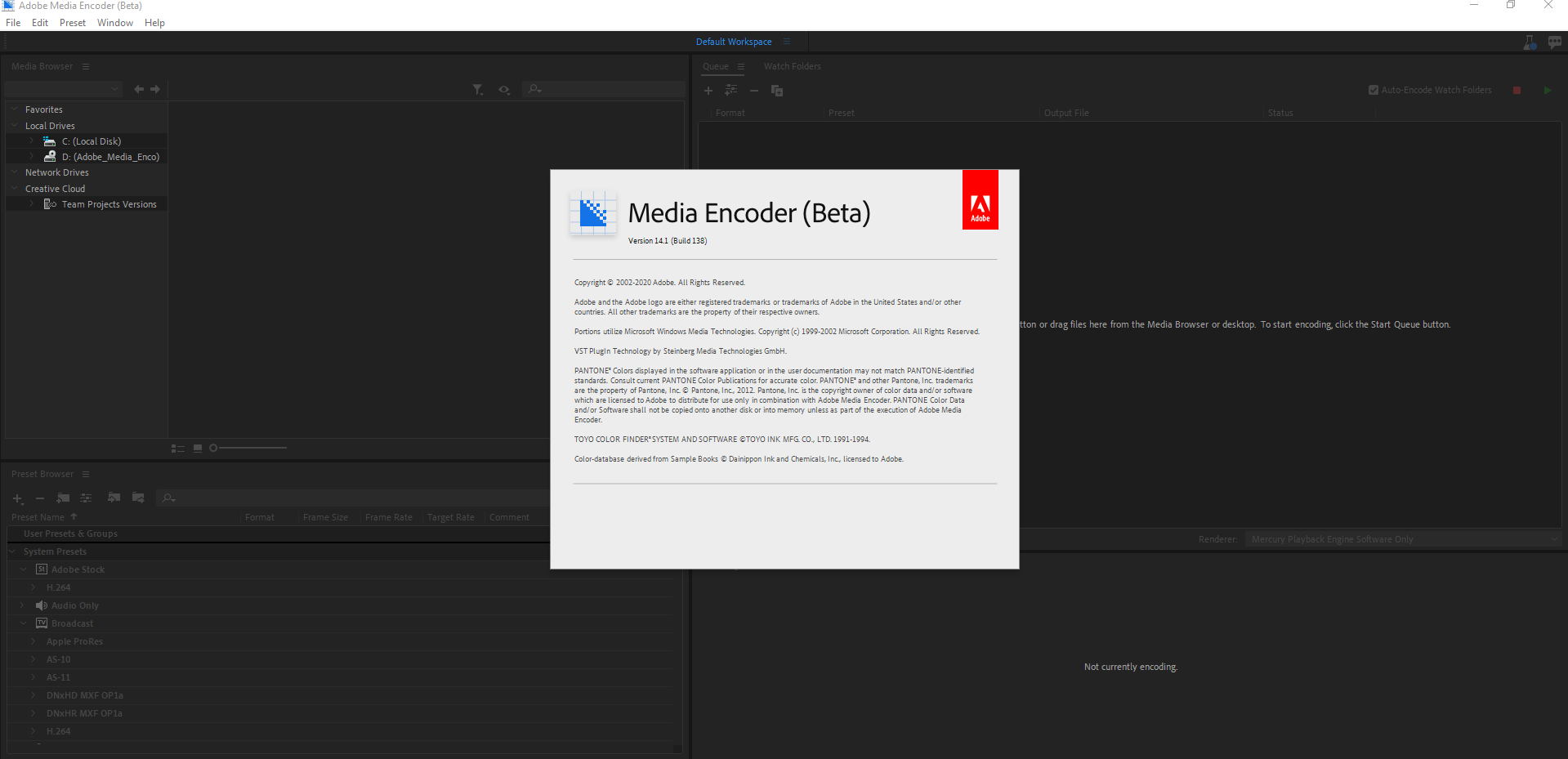Click the Media Browser search field
This screenshot has width=1568, height=759.
605,89
